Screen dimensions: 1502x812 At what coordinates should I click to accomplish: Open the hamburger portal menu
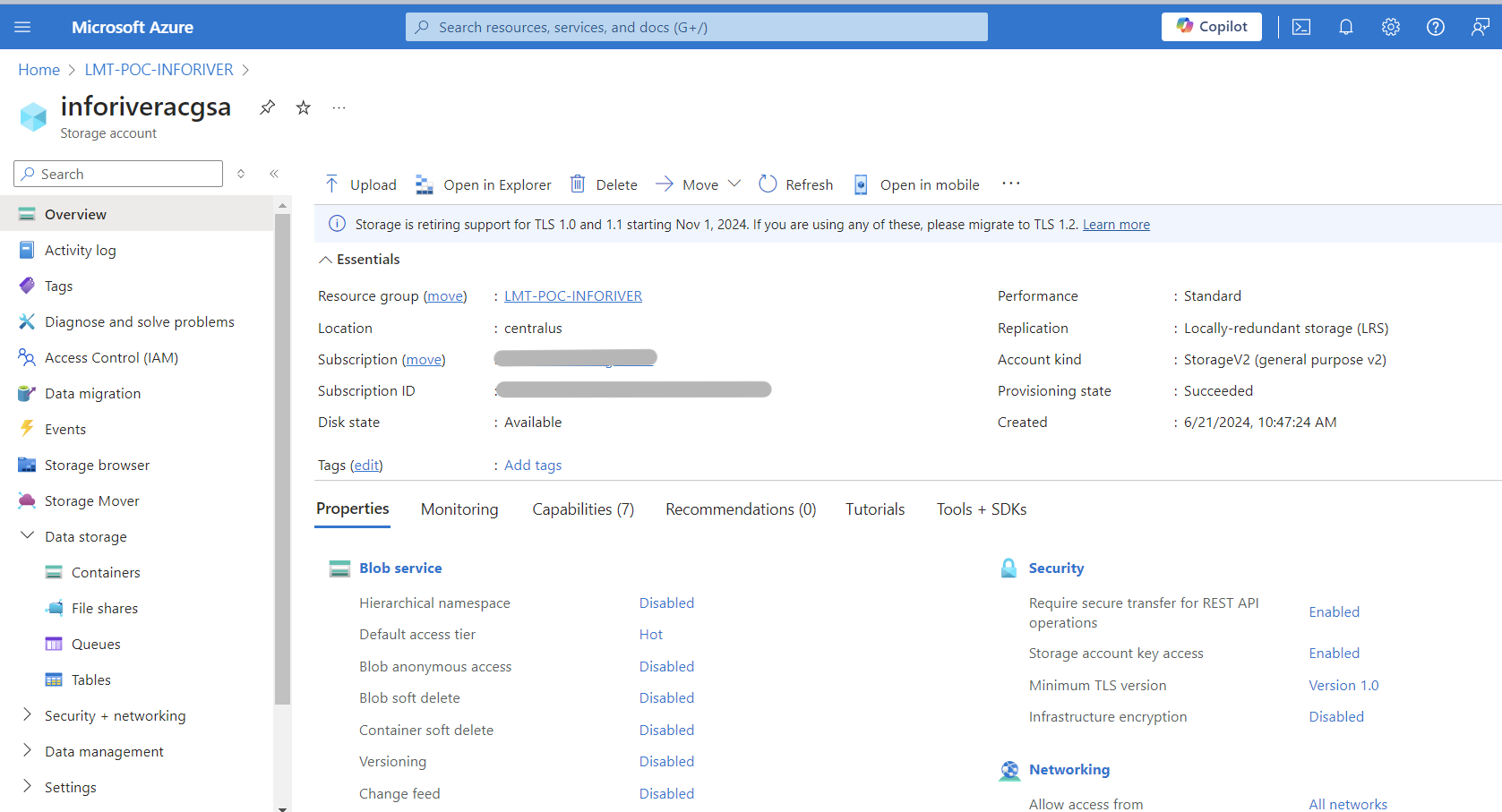click(x=22, y=27)
